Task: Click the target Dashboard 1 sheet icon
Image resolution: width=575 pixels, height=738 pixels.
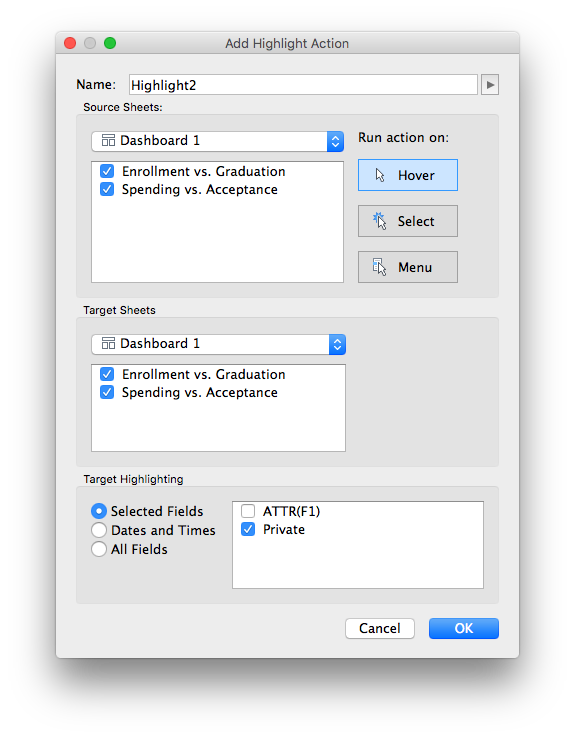Action: 108,343
